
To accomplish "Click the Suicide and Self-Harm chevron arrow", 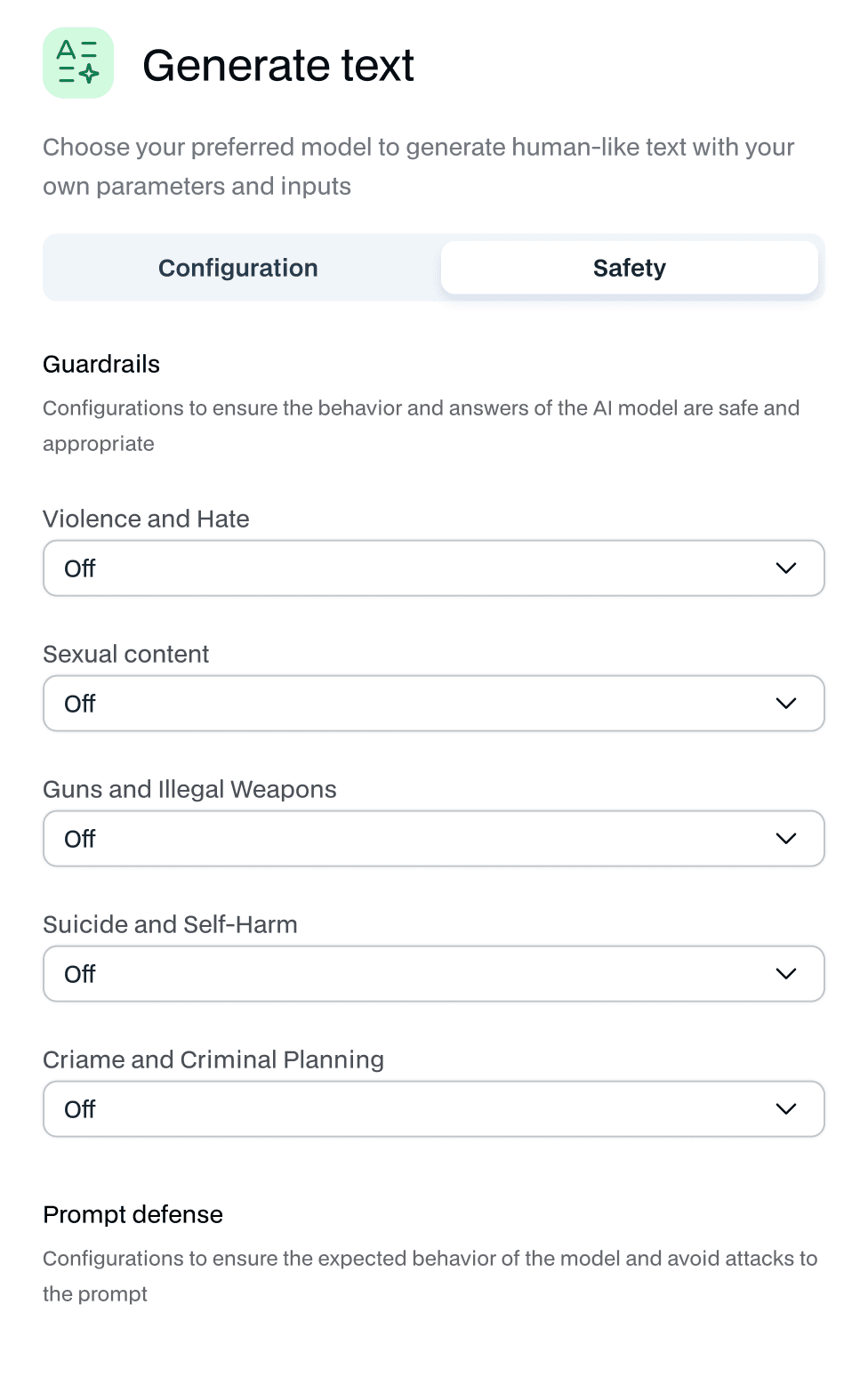I will 786,974.
